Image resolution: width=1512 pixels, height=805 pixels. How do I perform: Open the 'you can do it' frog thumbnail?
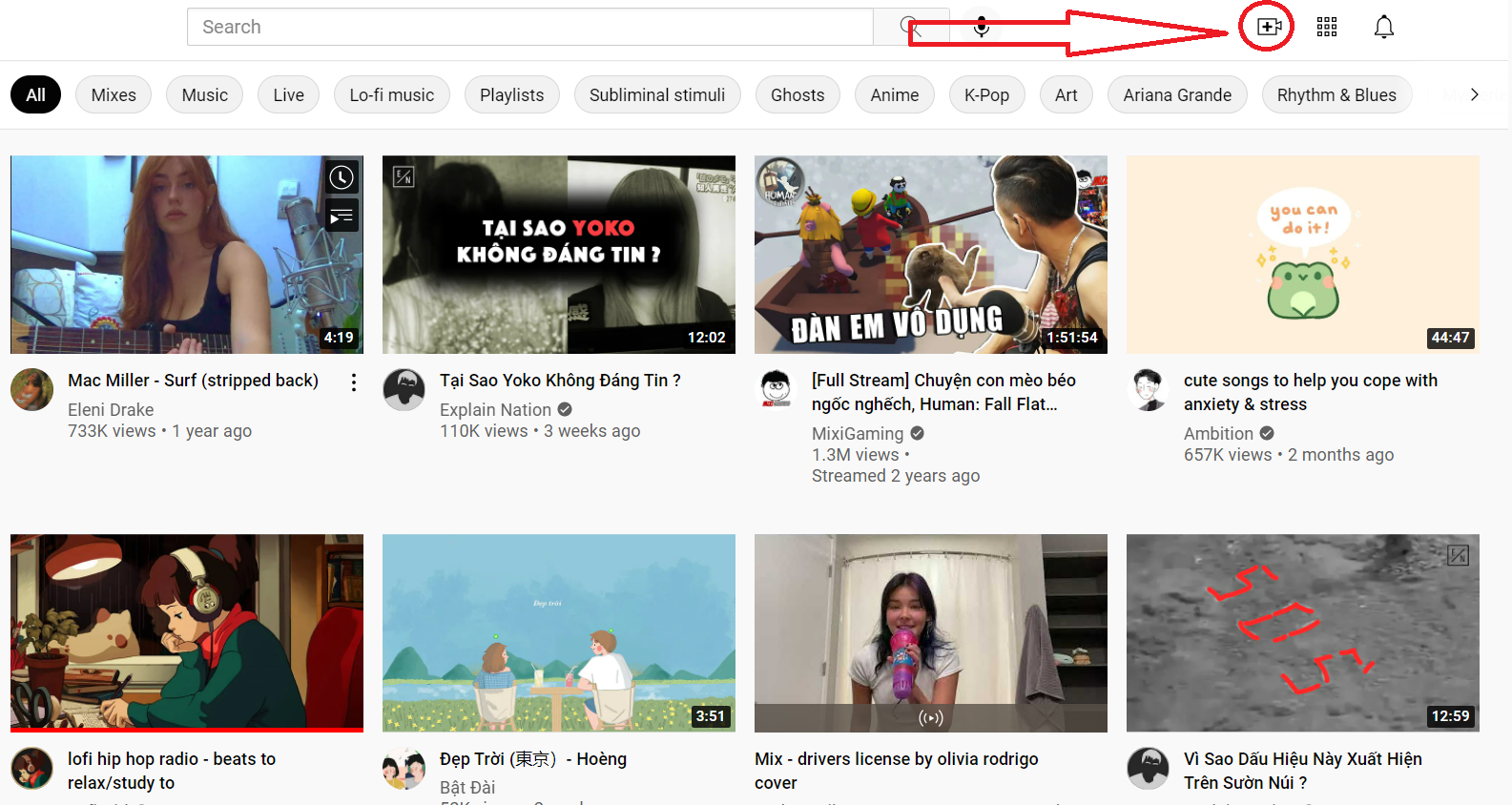[x=1303, y=255]
